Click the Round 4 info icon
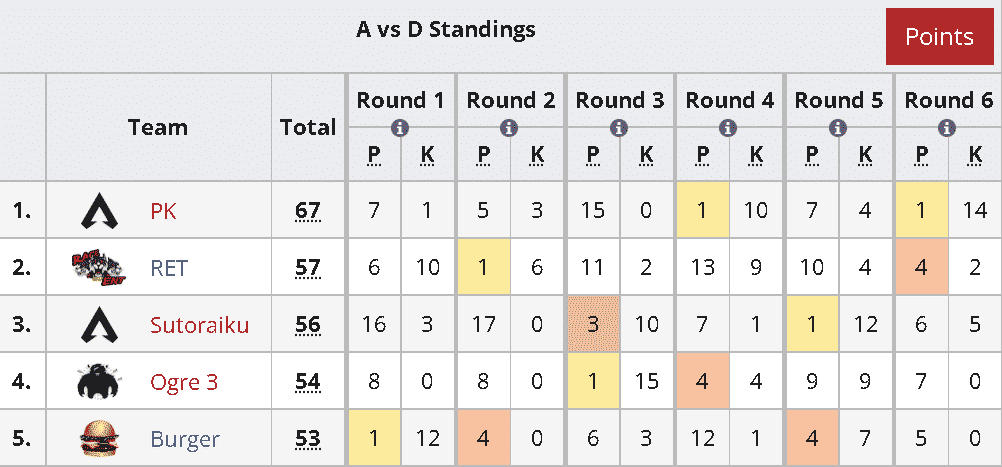This screenshot has height=467, width=1002. (x=728, y=128)
